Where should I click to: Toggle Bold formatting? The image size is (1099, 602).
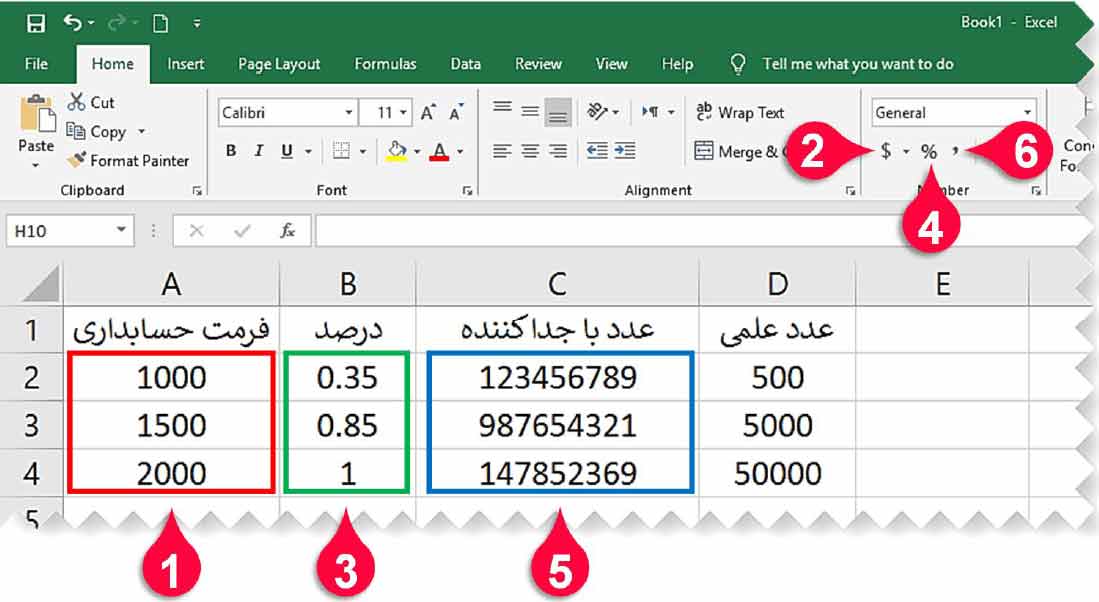231,152
